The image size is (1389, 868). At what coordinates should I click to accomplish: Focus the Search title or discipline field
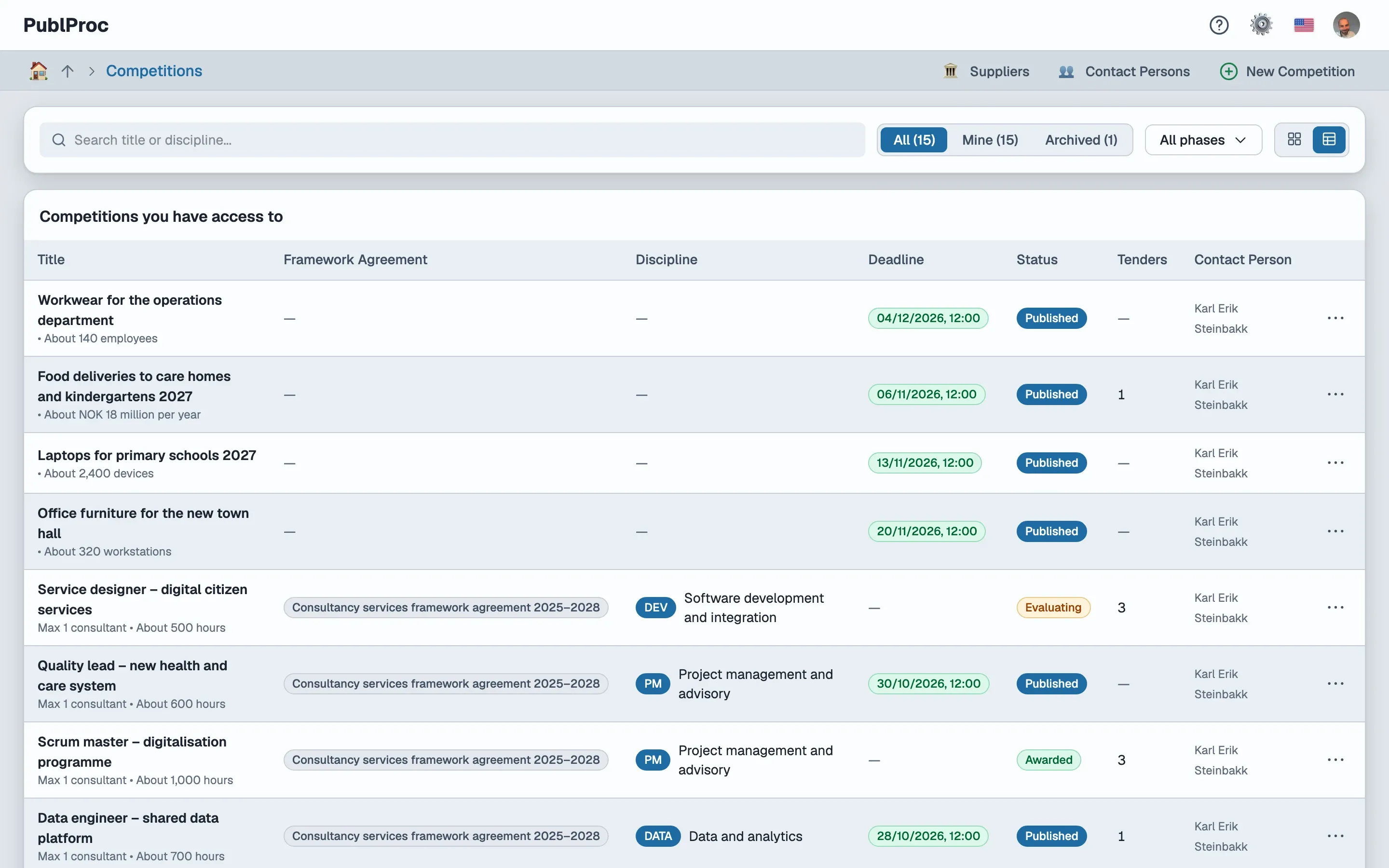point(452,140)
